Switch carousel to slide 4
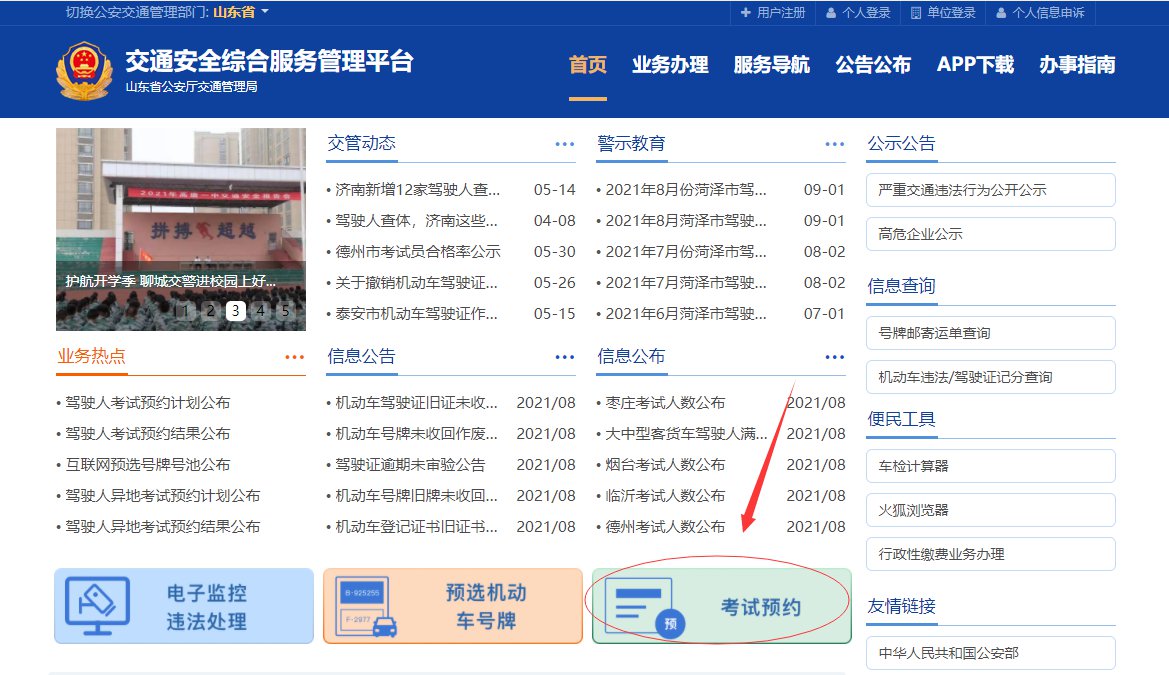Screen dimensions: 1169x675 [260, 310]
